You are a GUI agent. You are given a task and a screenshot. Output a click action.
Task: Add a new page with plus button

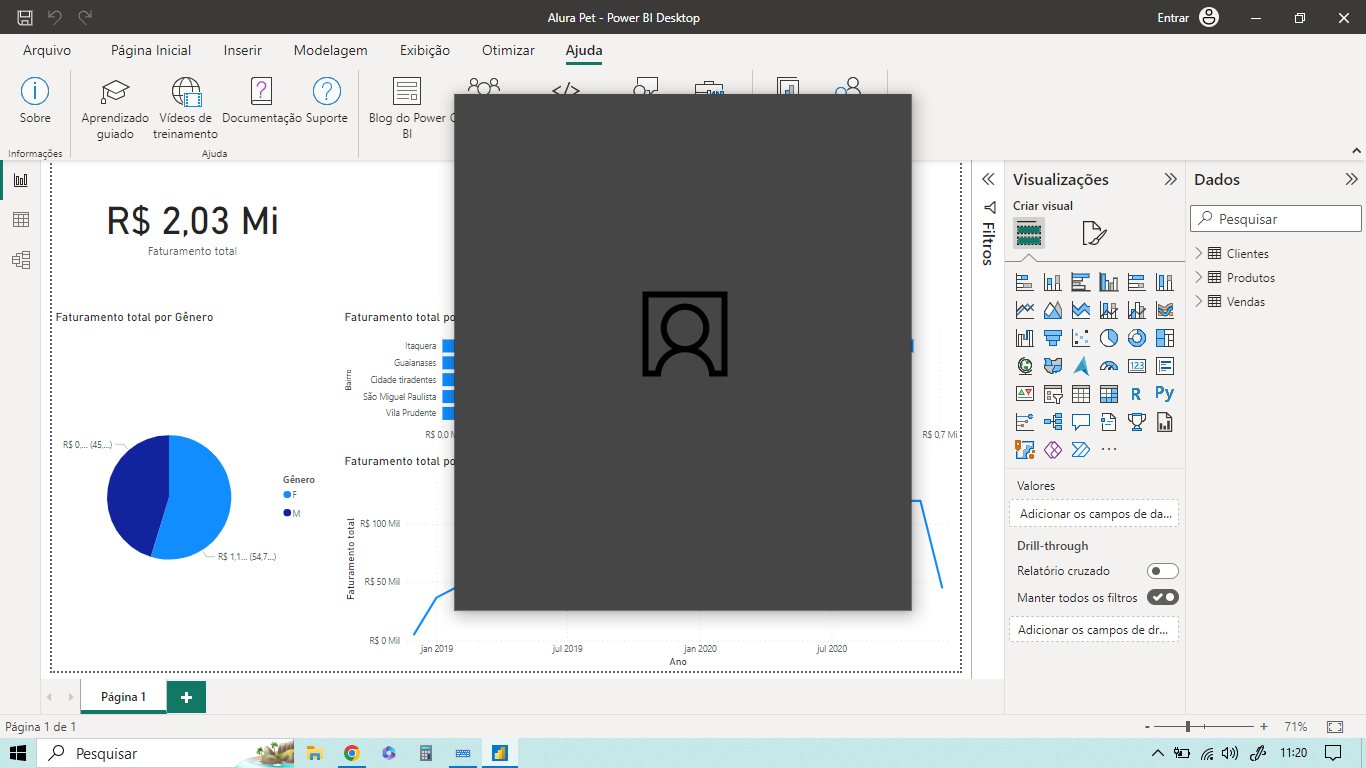click(186, 697)
